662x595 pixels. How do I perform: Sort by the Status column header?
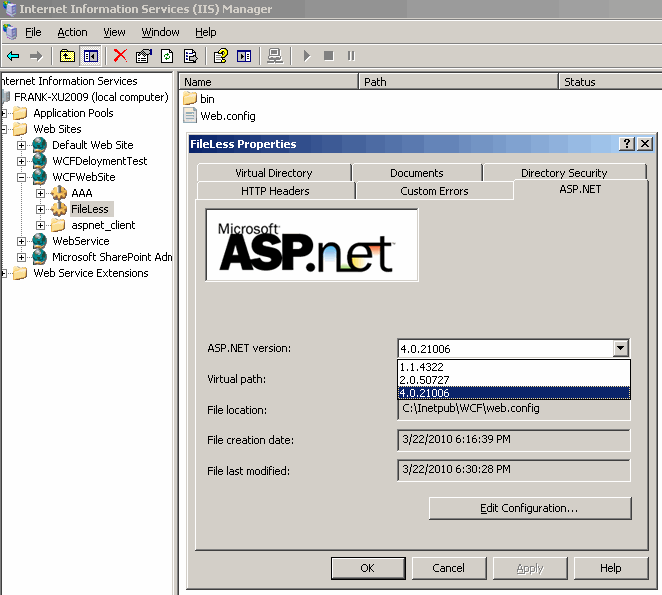[x=610, y=82]
